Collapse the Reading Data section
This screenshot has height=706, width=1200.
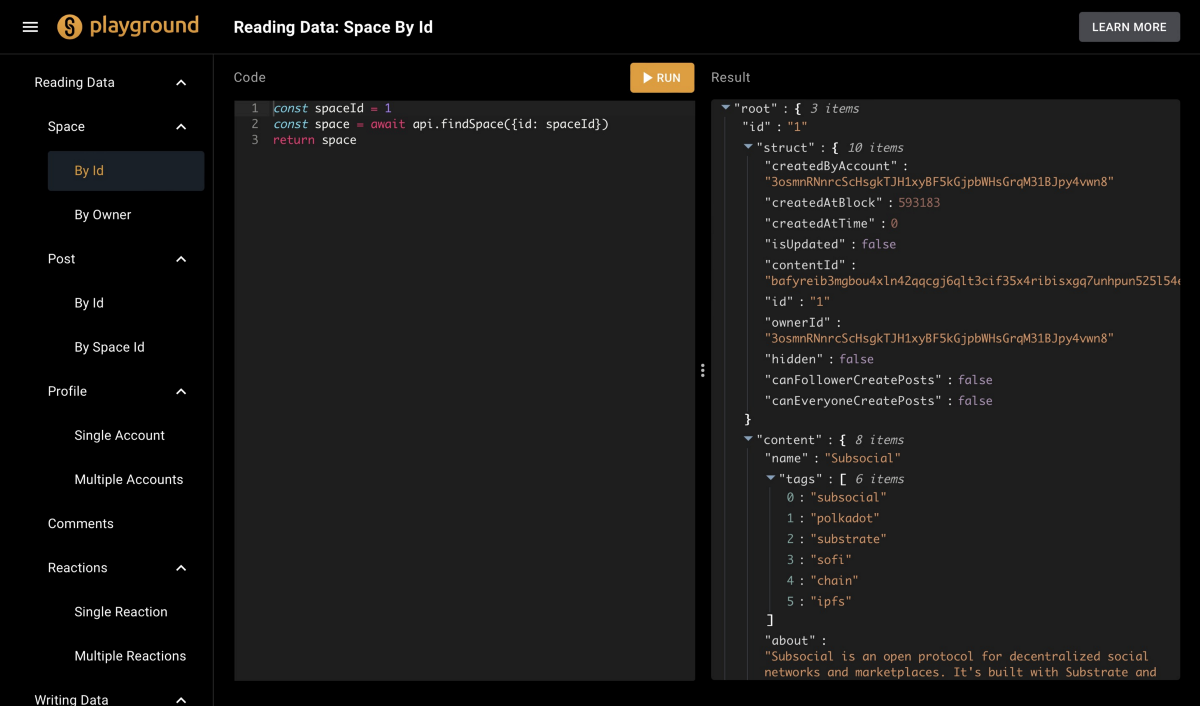coord(181,83)
